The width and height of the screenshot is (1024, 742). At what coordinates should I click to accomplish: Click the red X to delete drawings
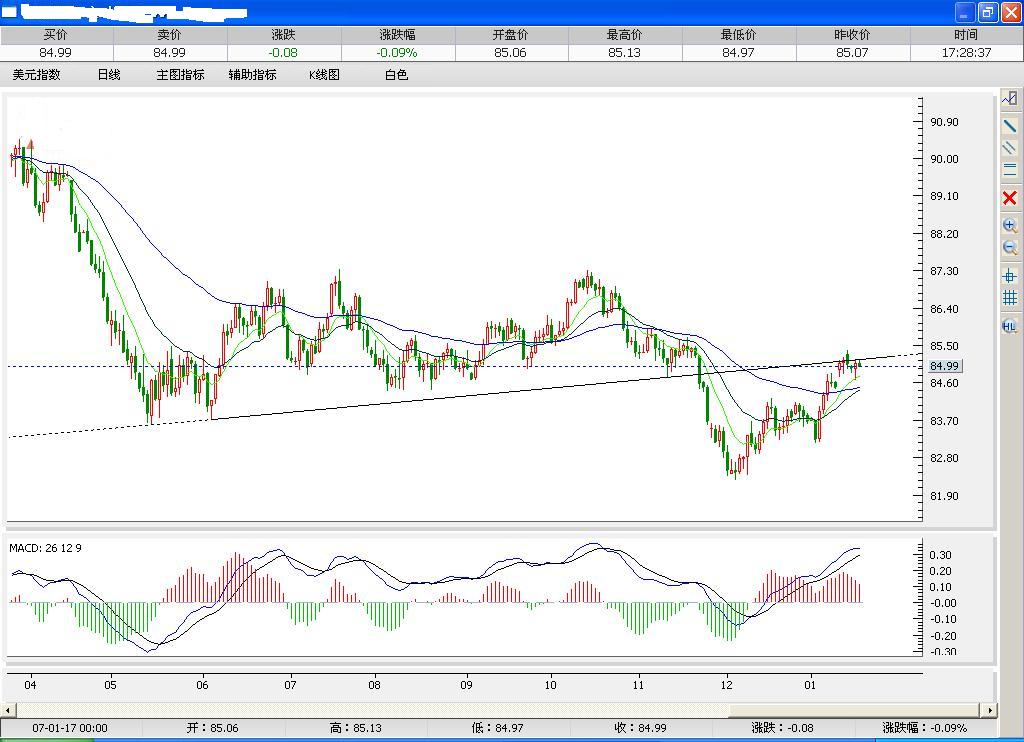point(1010,197)
